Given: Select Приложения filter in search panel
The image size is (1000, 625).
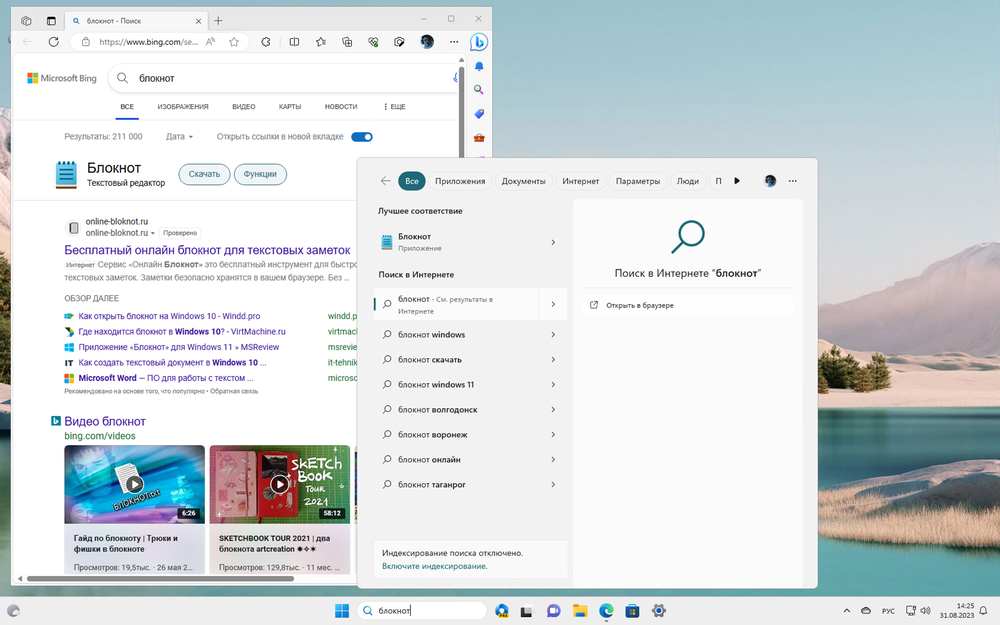Looking at the screenshot, I should pos(460,181).
